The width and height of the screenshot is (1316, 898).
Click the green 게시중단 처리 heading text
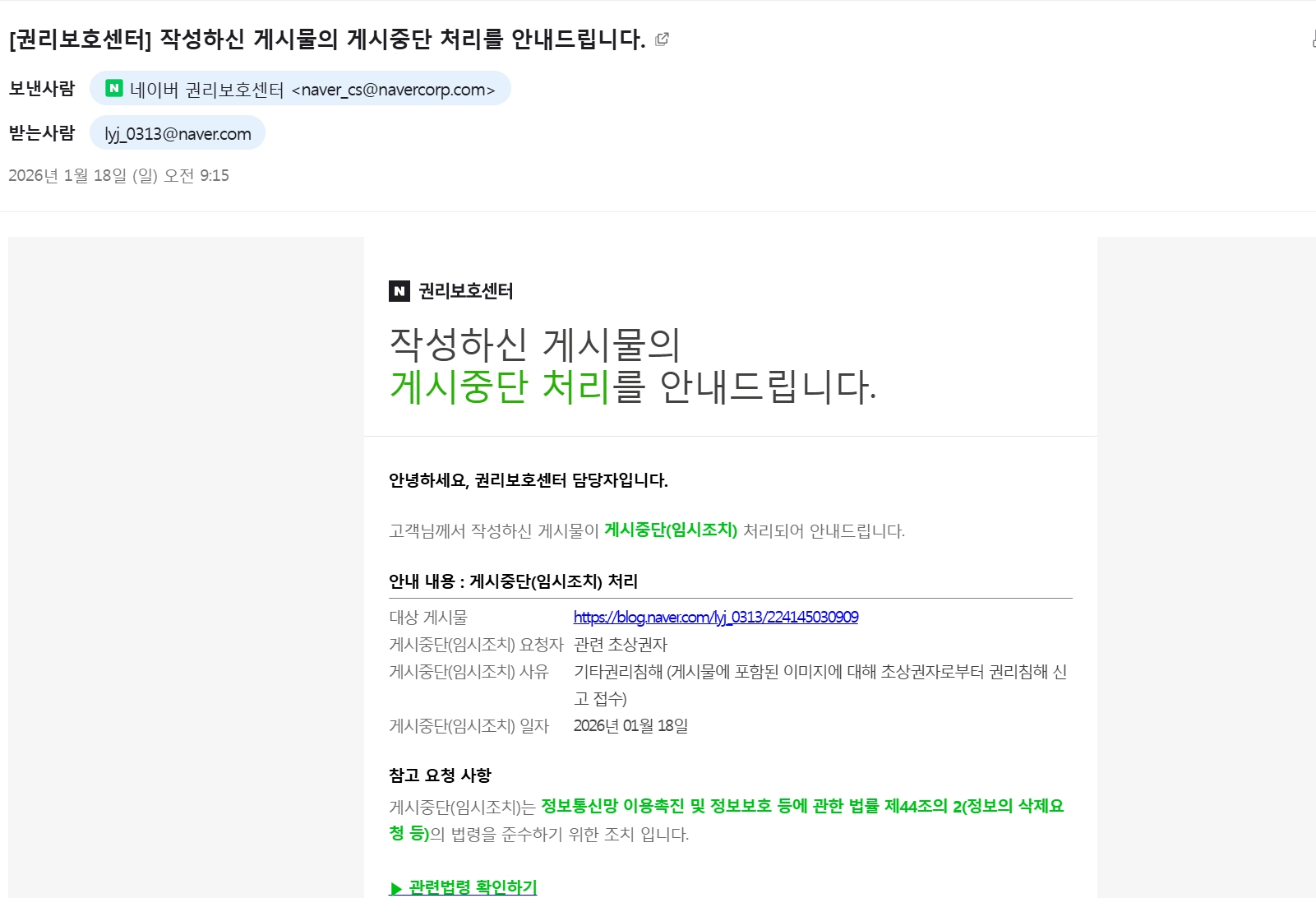(500, 387)
